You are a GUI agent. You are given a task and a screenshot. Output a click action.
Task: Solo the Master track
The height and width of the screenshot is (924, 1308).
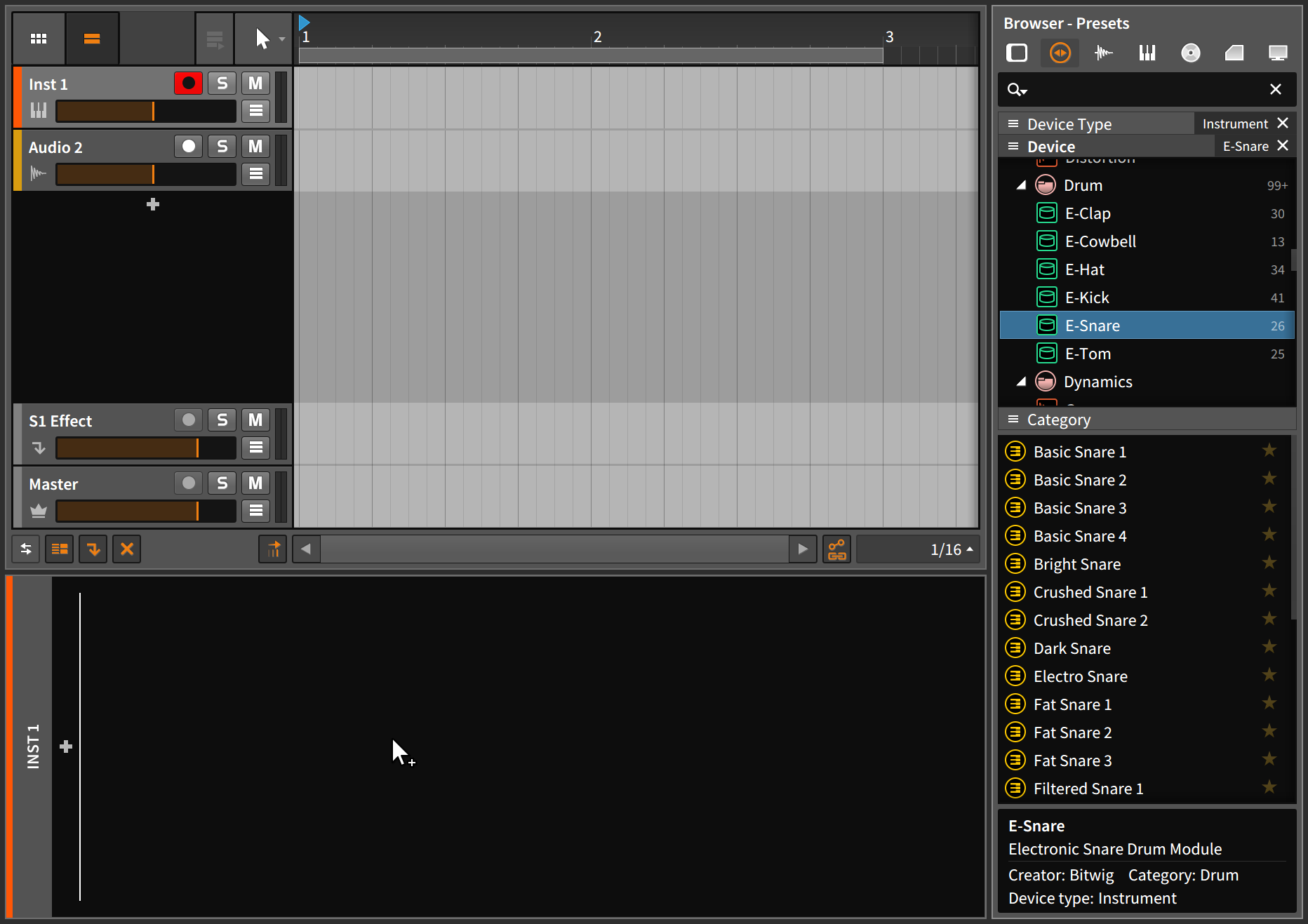click(222, 483)
